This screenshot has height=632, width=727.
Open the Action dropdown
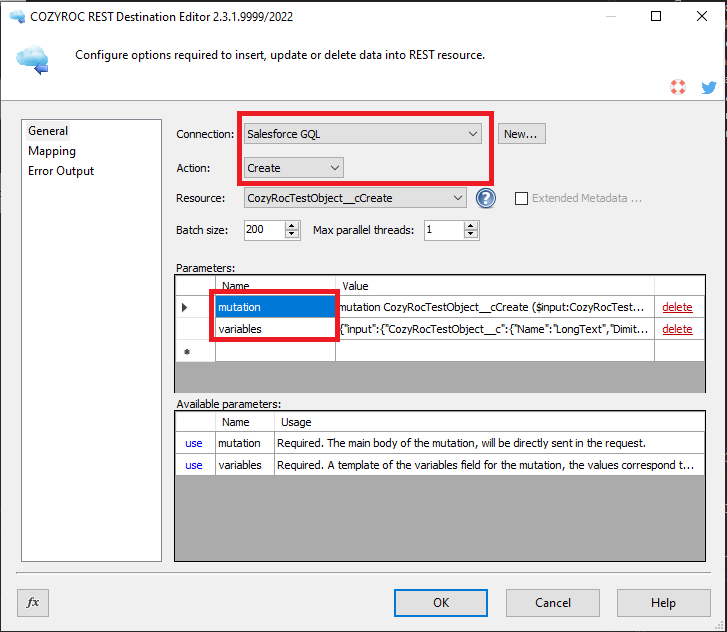(x=335, y=167)
